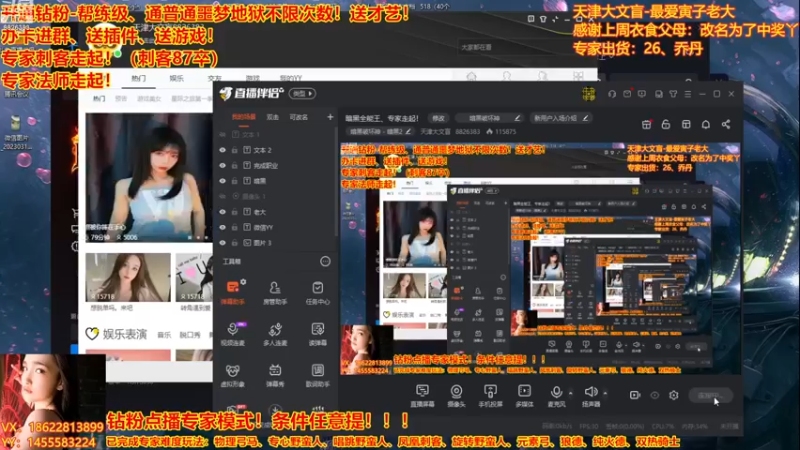
Task: Open notification bell icon
Action: coord(706,124)
